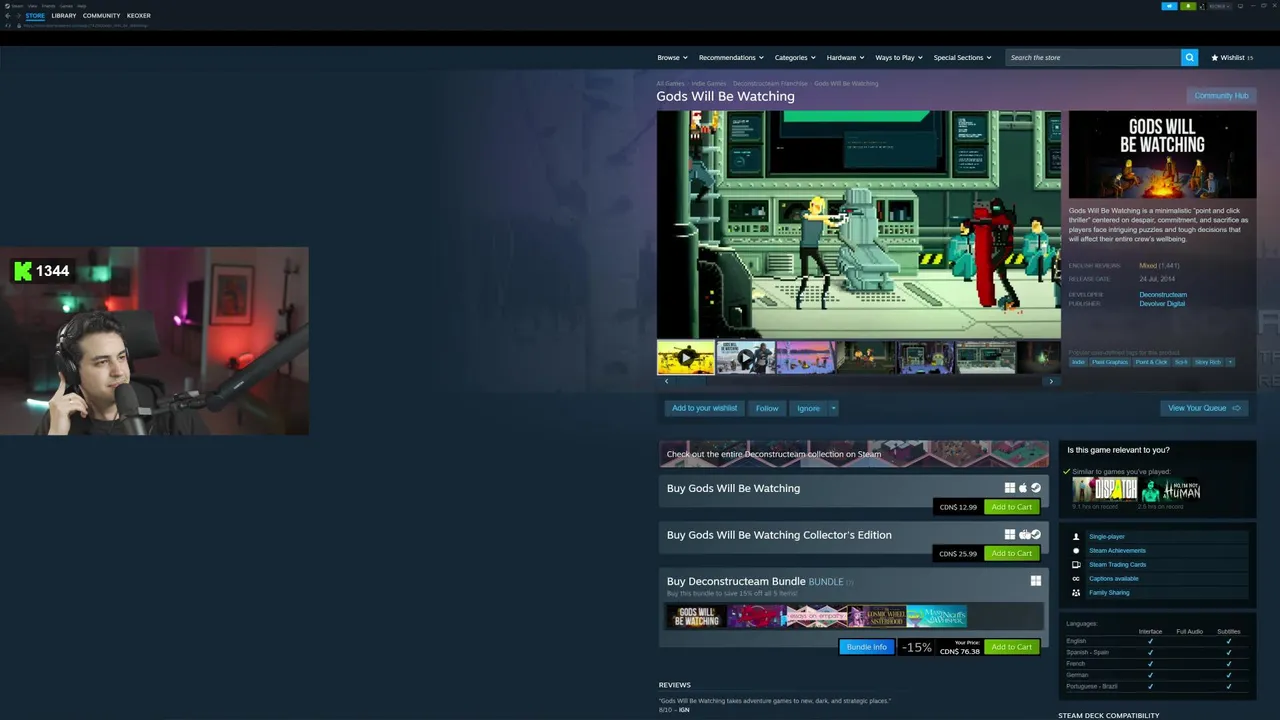Click No, I'm Not a Human thumbnail
Viewport: 1280px width, 720px height.
(x=1171, y=489)
